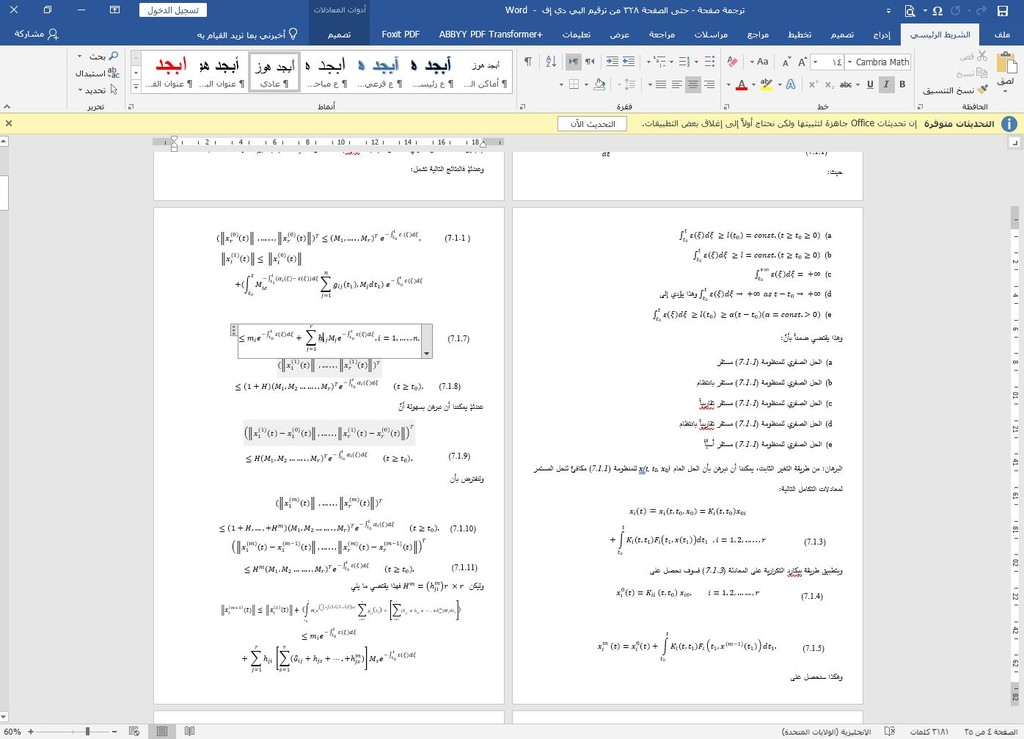The width and height of the screenshot is (1024, 739).
Task: Click the Sign in (تسجيل الدخول) button
Action: pos(172,10)
